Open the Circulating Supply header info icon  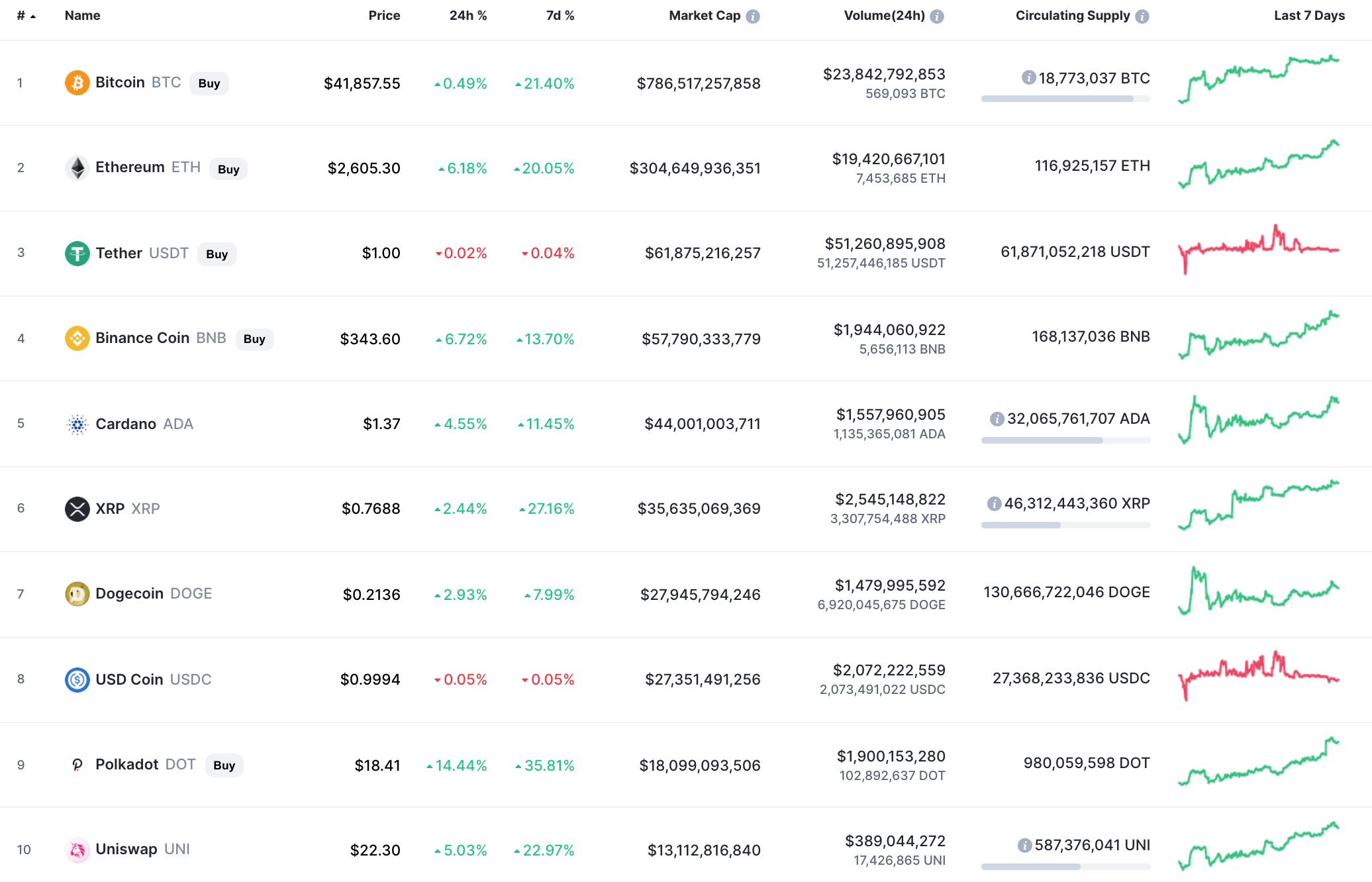click(x=1142, y=17)
